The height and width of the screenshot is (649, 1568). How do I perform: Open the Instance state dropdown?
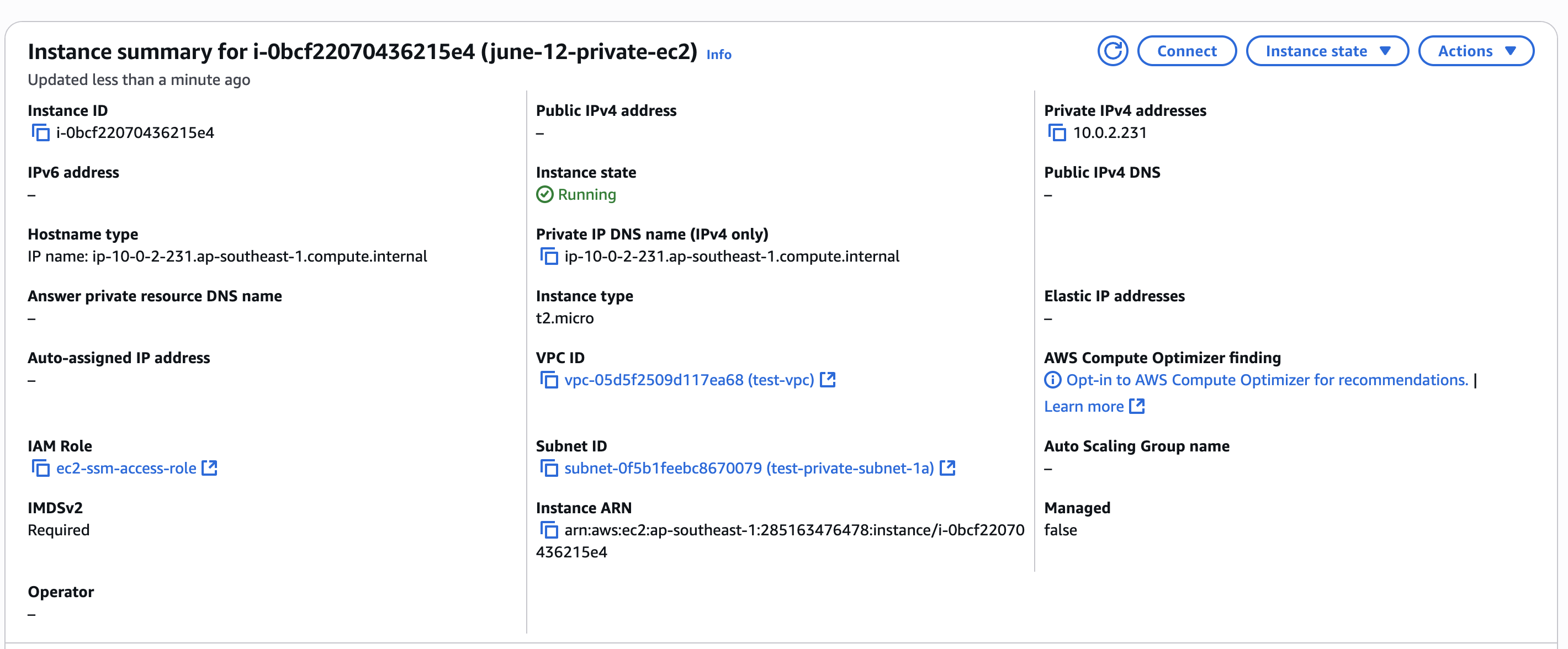pos(1327,51)
